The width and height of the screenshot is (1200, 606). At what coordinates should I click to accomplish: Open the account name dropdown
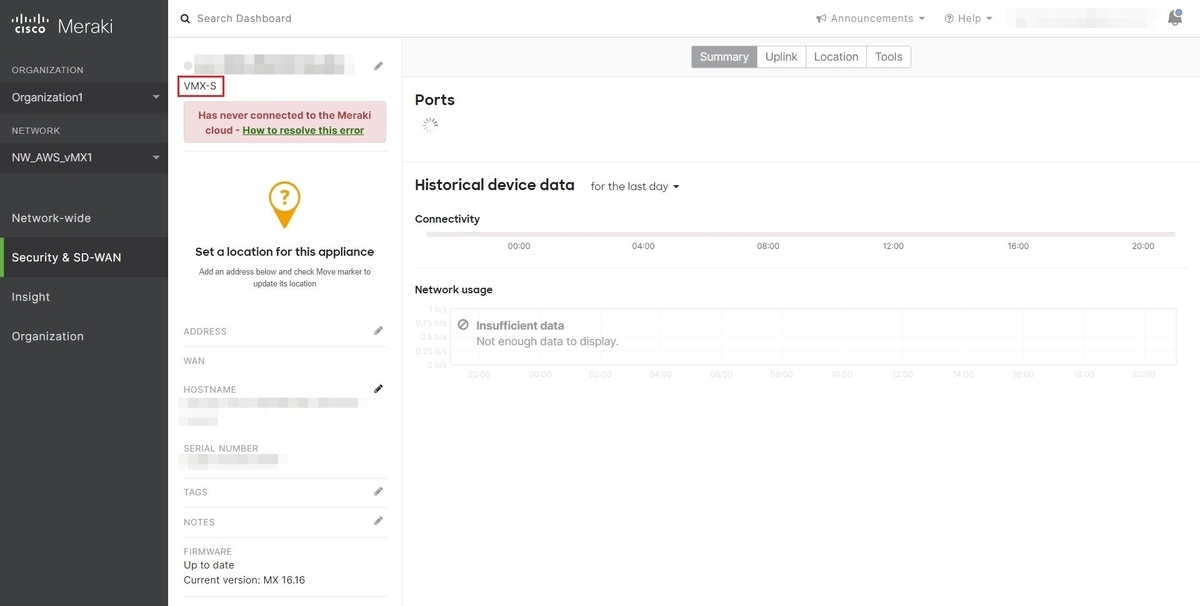pyautogui.click(x=1082, y=18)
